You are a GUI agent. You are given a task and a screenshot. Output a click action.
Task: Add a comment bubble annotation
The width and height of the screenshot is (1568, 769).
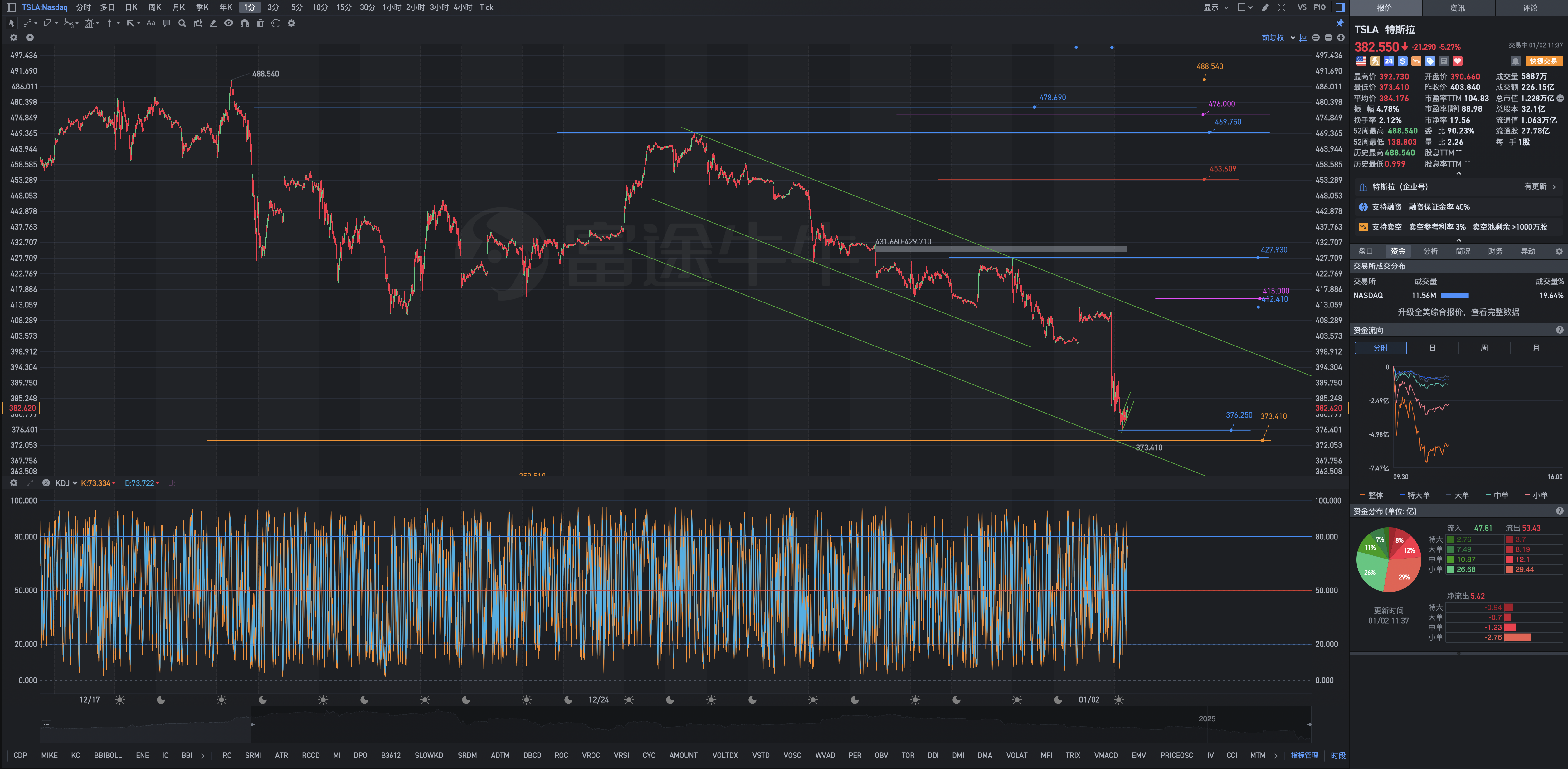tap(166, 23)
